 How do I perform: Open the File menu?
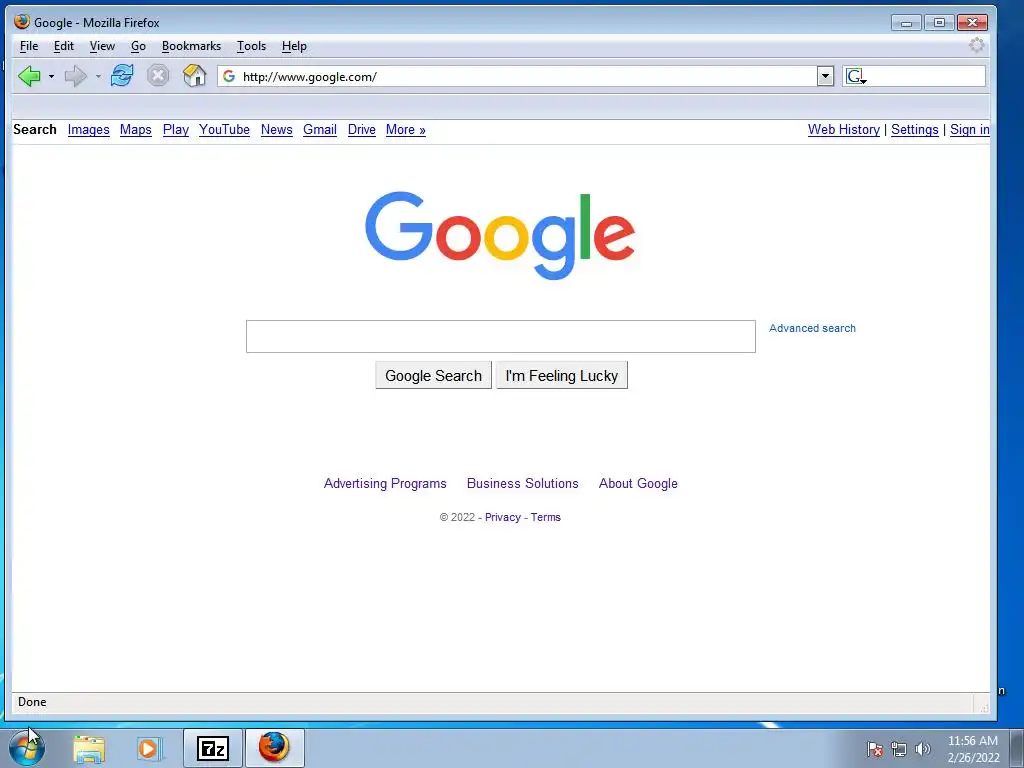tap(29, 46)
